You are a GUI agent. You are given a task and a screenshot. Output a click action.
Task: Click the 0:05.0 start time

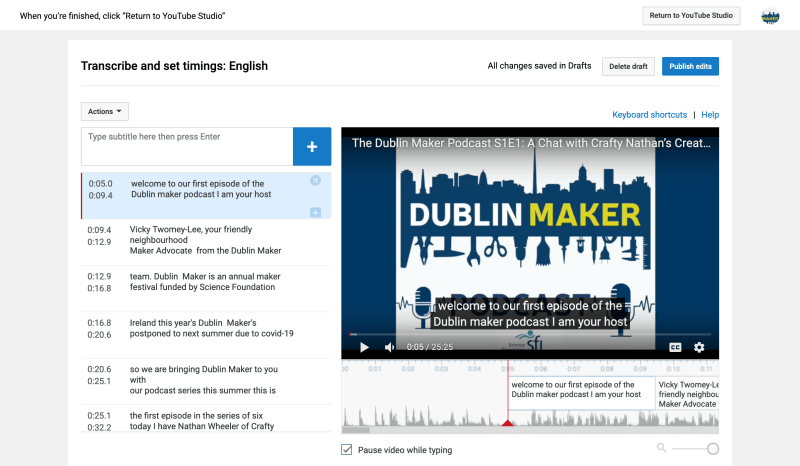(101, 184)
